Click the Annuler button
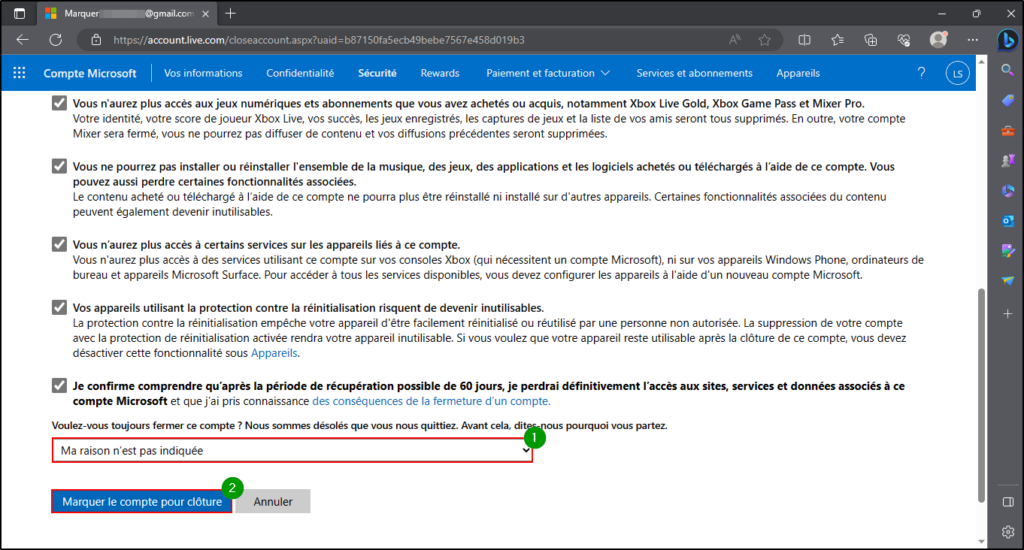 [x=273, y=502]
